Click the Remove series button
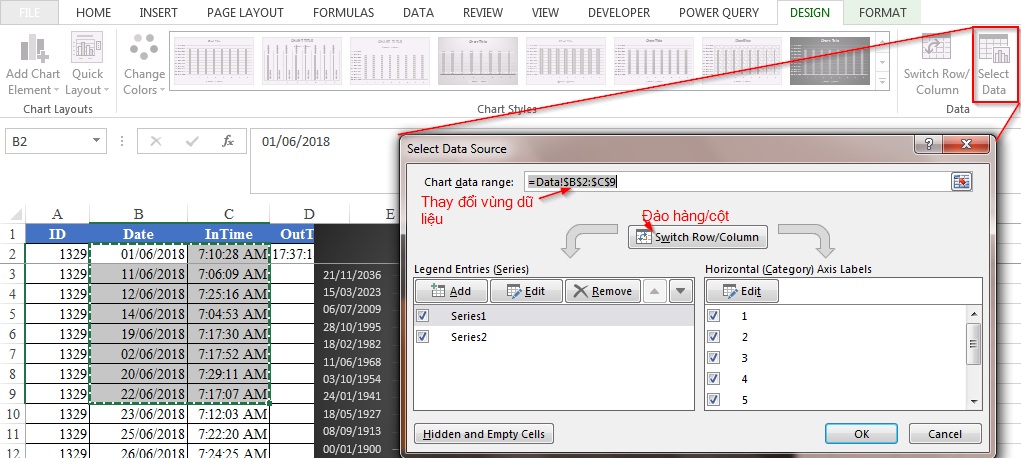 point(603,291)
